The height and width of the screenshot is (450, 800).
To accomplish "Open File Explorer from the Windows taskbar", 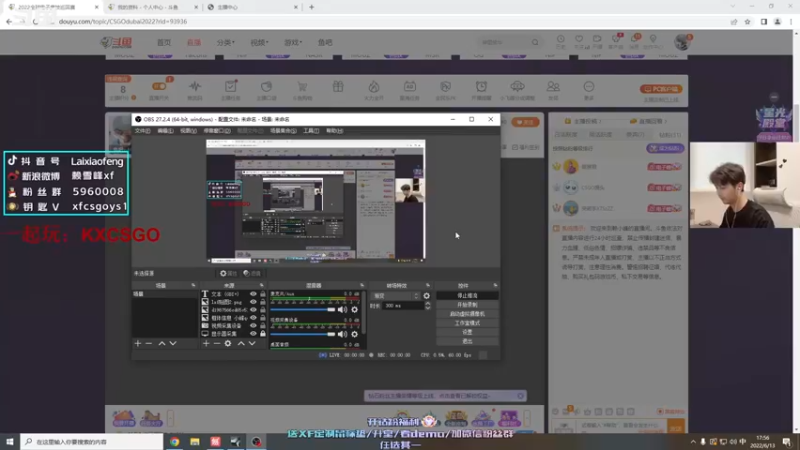I will pos(195,442).
